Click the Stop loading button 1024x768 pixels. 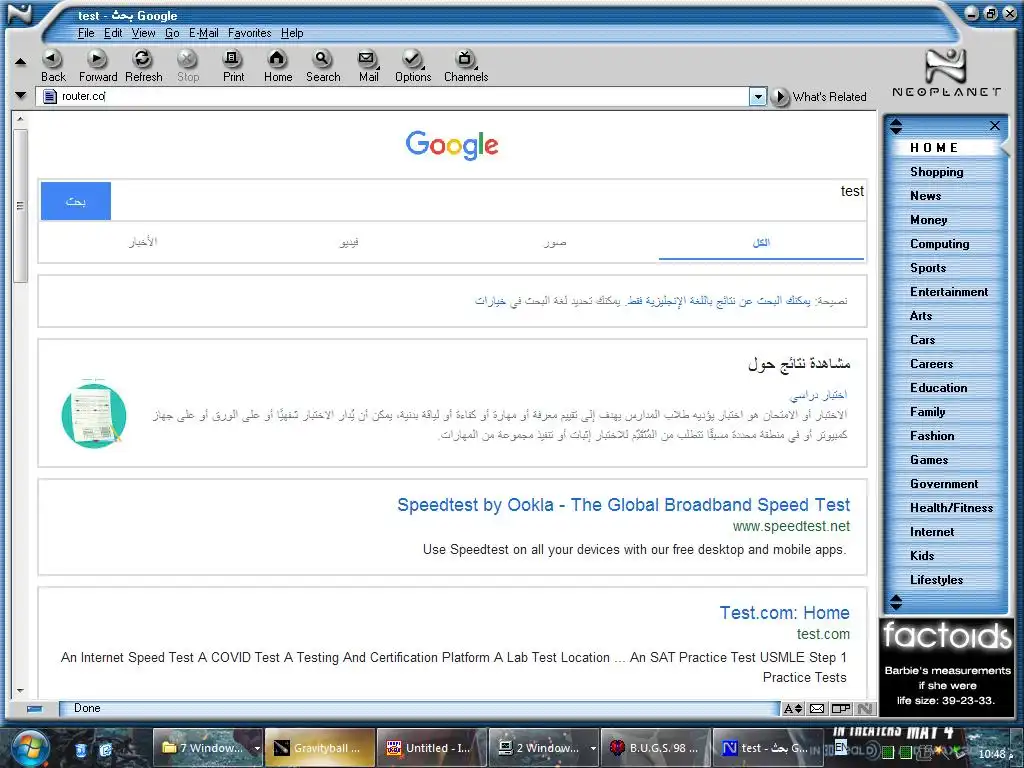pos(187,66)
